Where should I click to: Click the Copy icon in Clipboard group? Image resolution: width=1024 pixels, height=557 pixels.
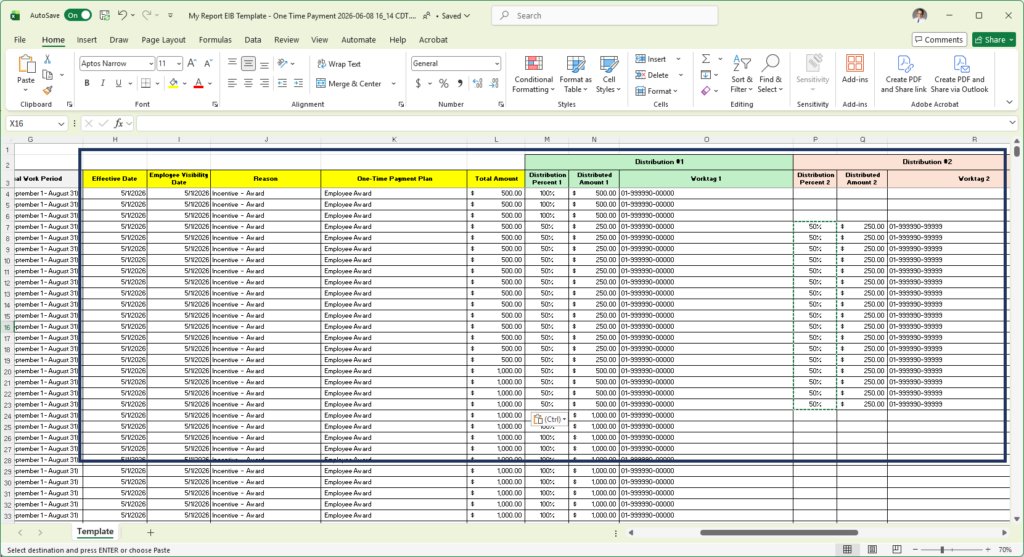point(47,75)
